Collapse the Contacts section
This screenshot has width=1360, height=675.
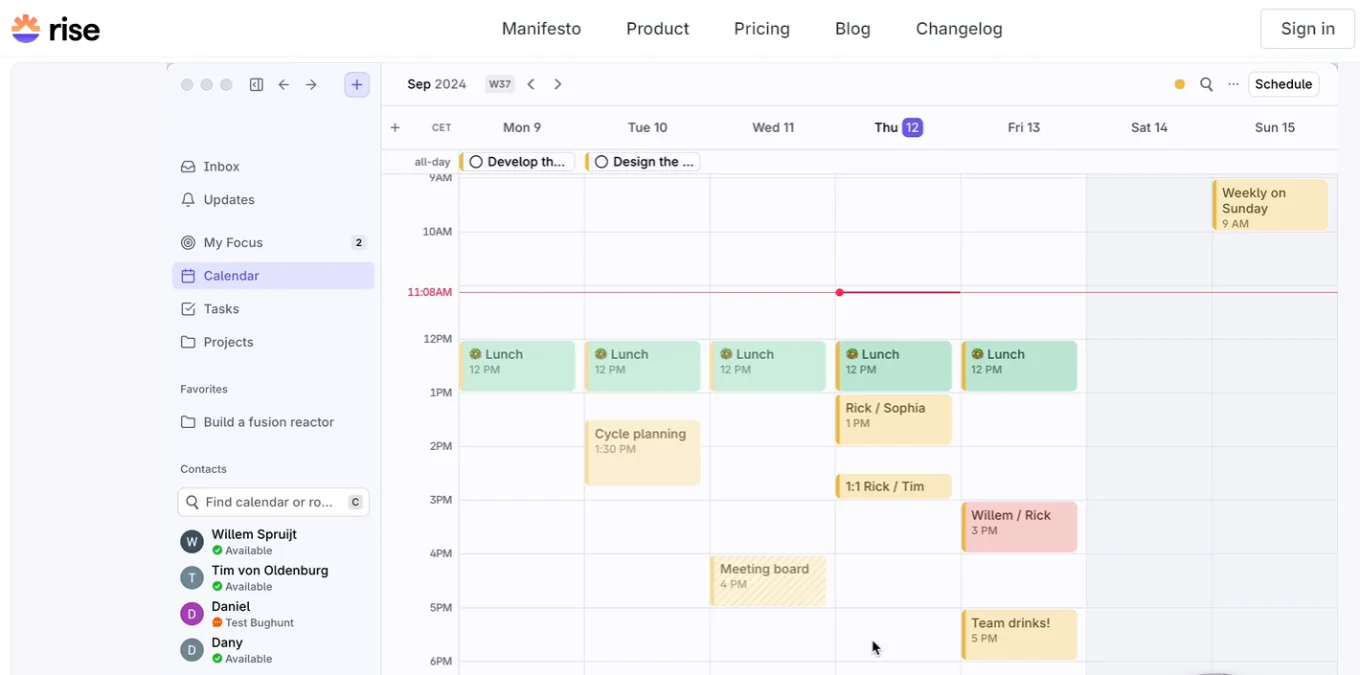pos(203,468)
